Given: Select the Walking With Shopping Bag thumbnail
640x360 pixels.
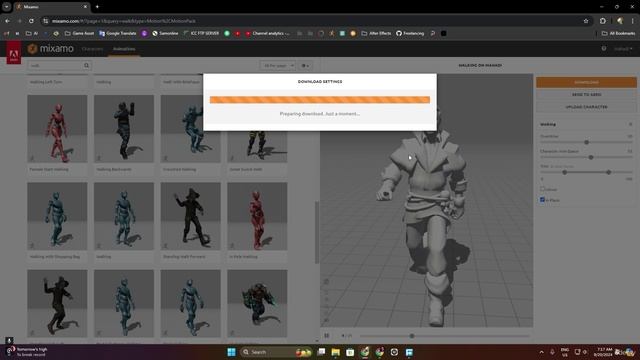Looking at the screenshot, I should (57, 216).
